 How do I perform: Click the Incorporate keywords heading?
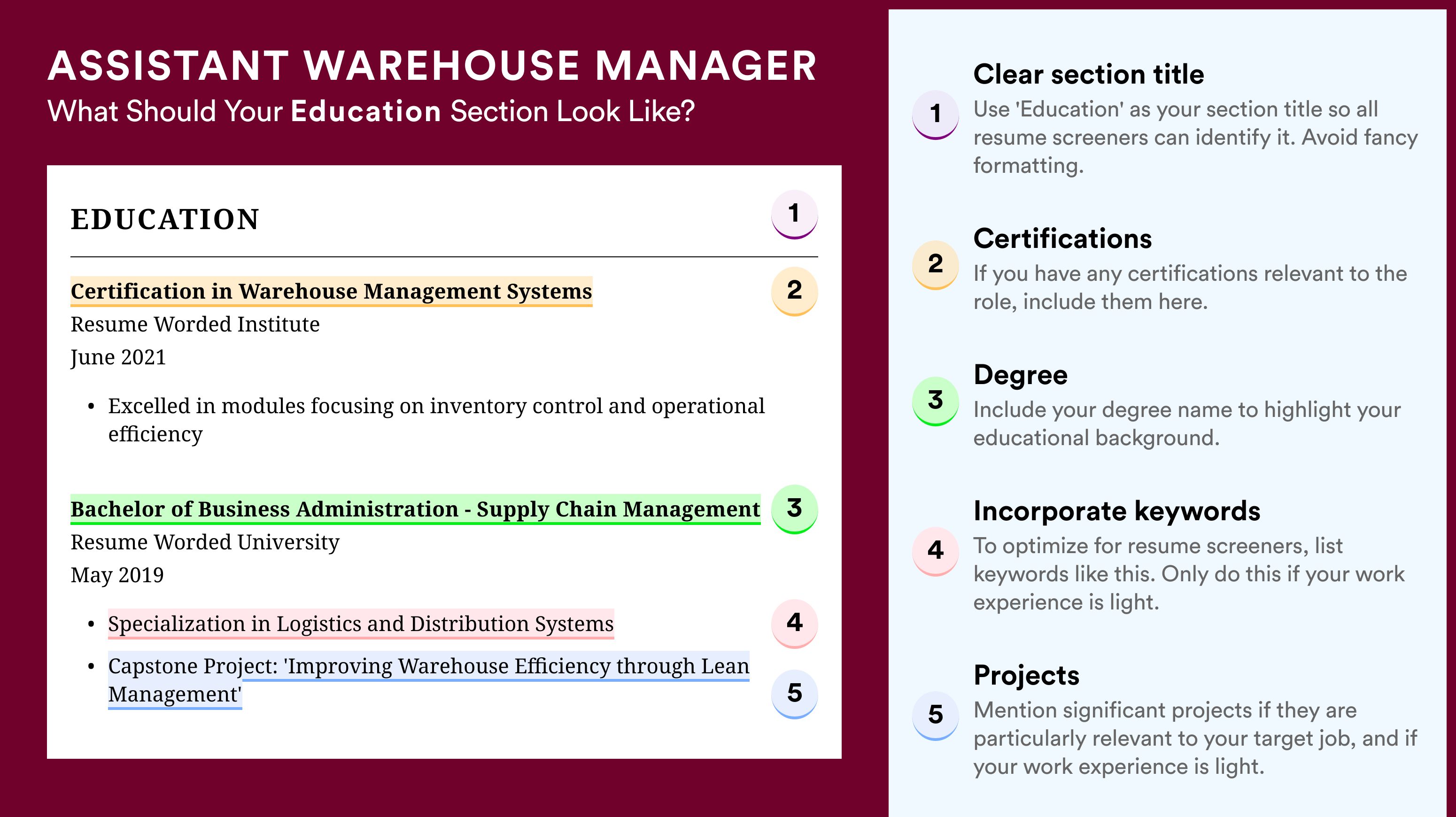1117,511
